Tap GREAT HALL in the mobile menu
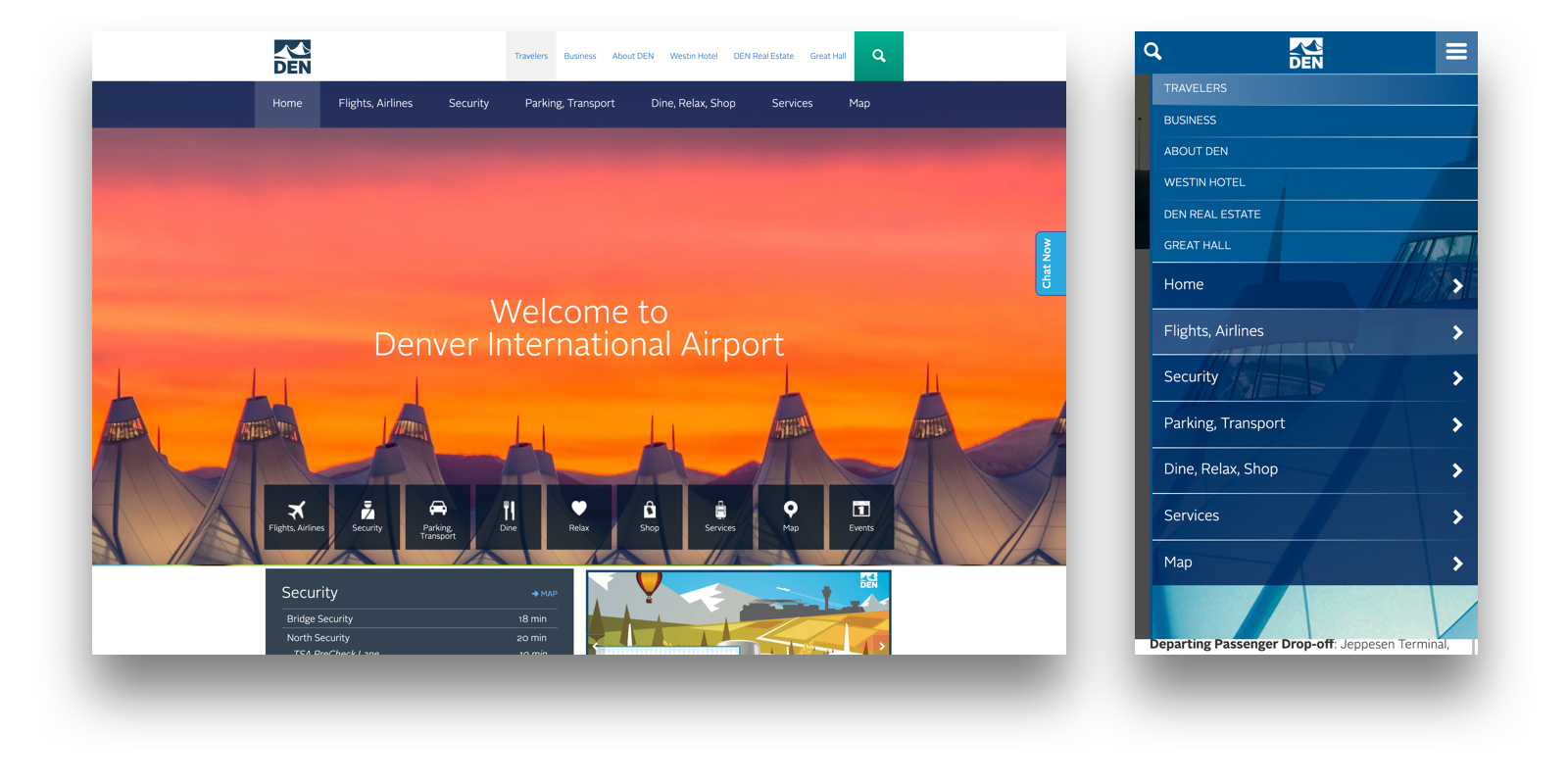This screenshot has width=1568, height=784. coord(1314,246)
